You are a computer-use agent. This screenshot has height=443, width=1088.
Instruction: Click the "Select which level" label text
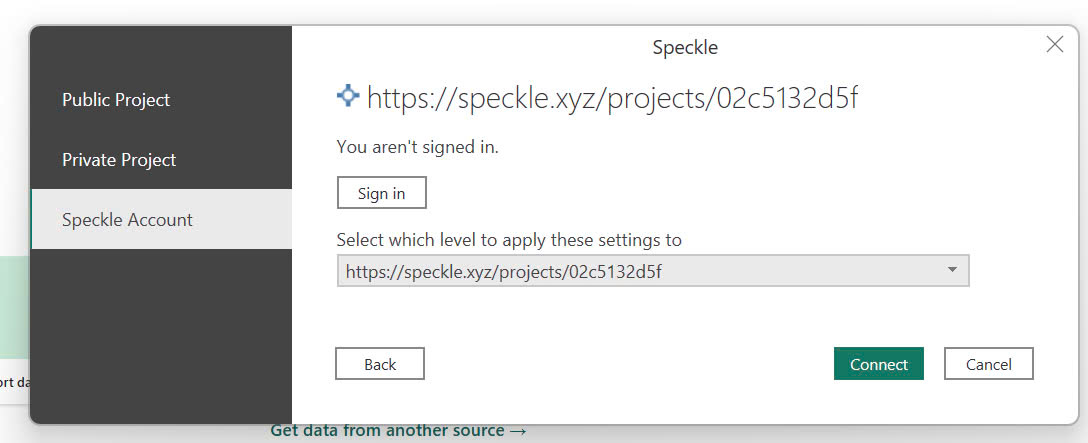tap(509, 240)
